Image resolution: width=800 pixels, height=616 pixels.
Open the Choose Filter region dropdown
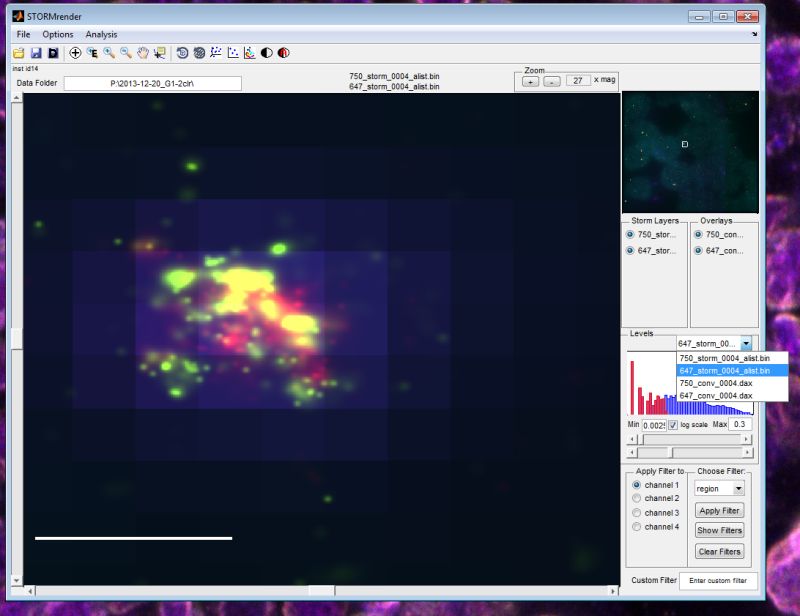(718, 488)
